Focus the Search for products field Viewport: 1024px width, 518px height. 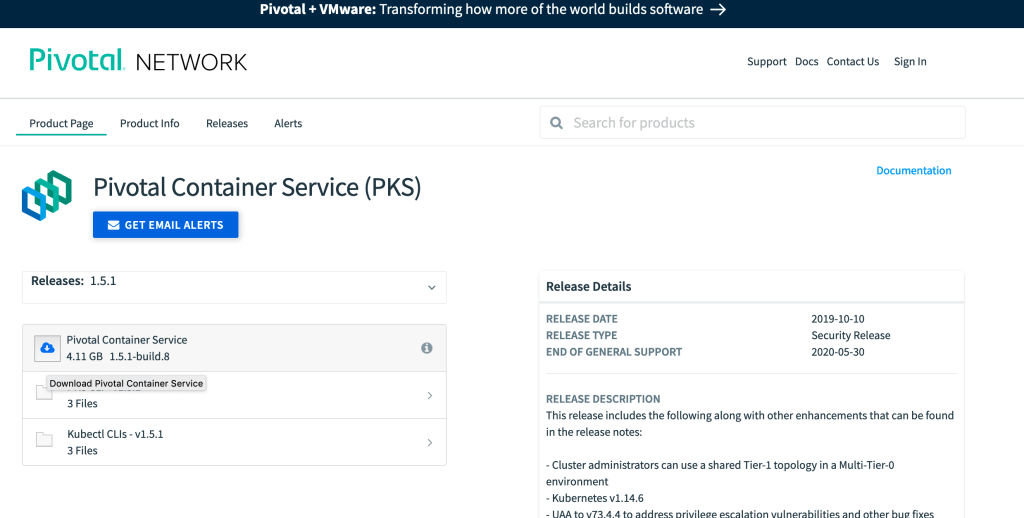click(x=760, y=123)
